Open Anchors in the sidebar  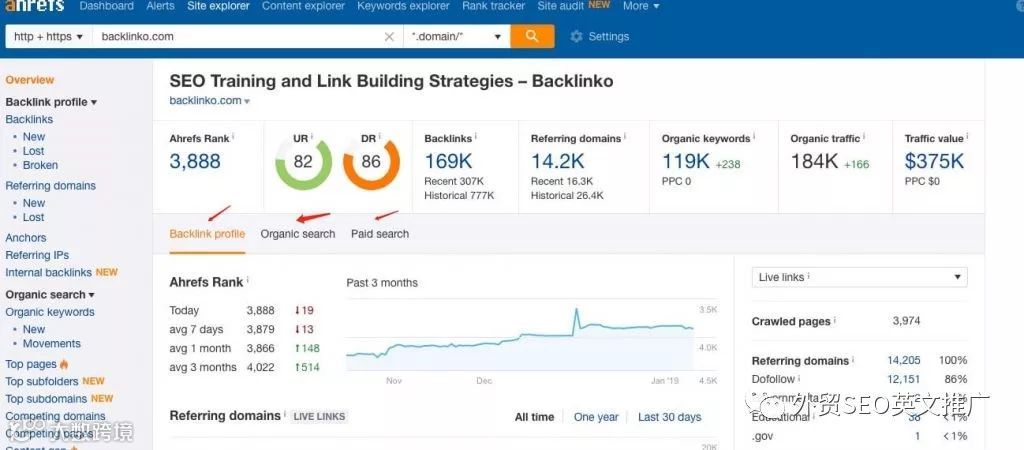pyautogui.click(x=25, y=238)
